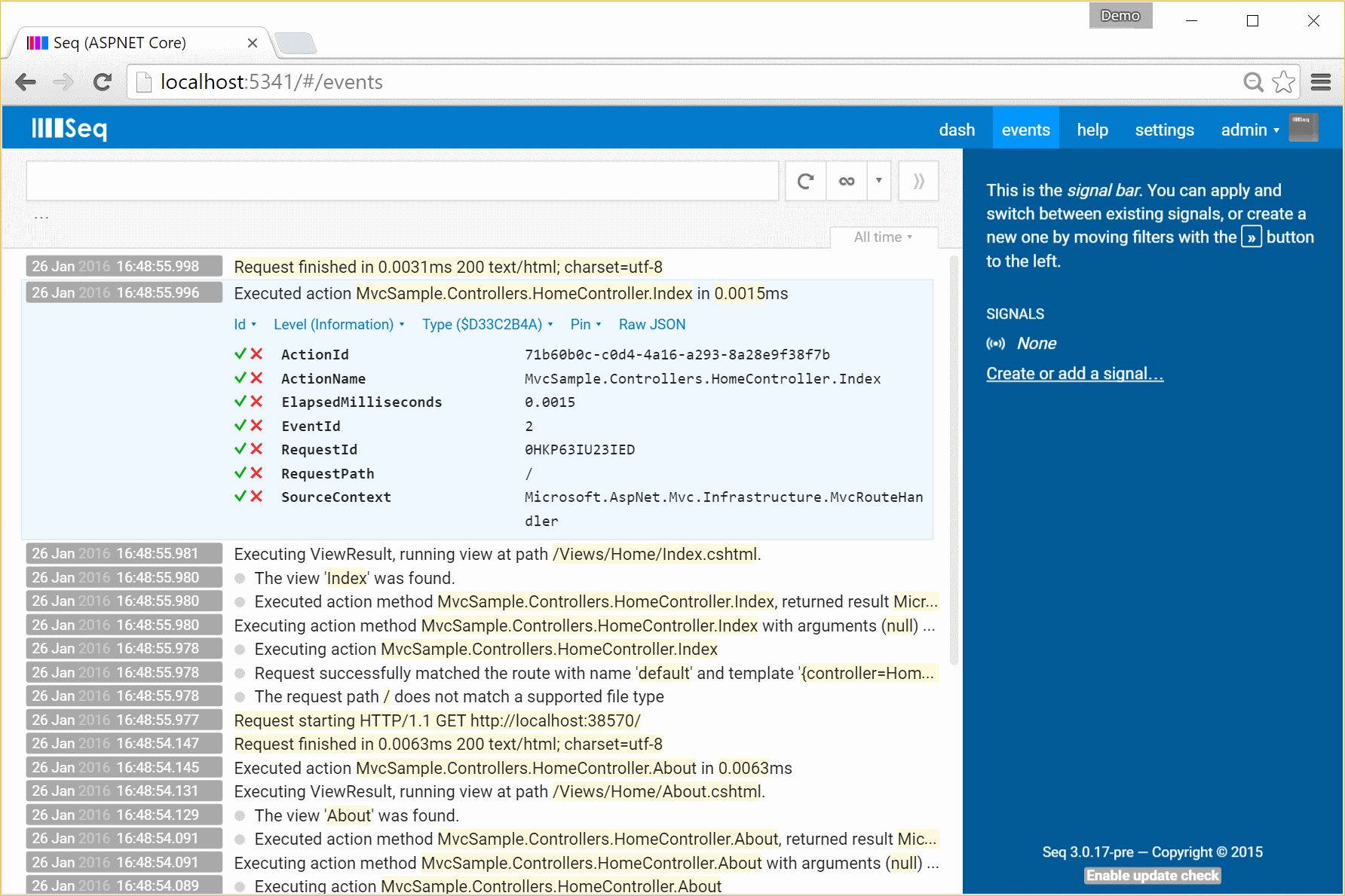
Task: Include SourceContext filter with green checkmark
Action: (x=241, y=496)
